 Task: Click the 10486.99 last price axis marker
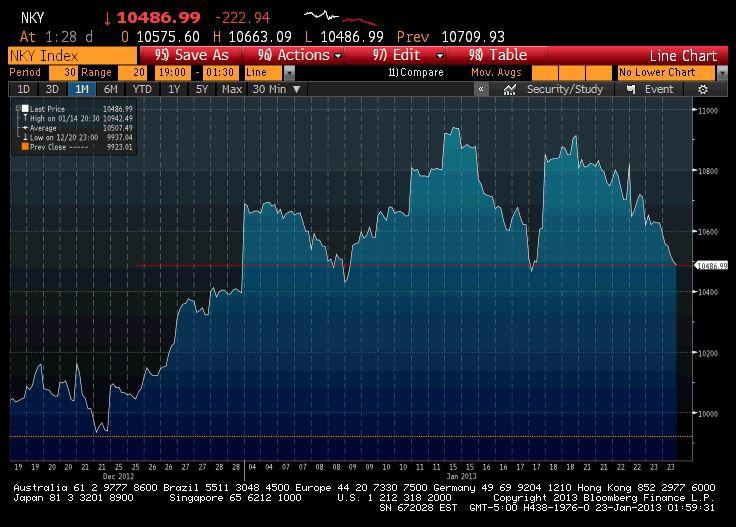point(711,266)
